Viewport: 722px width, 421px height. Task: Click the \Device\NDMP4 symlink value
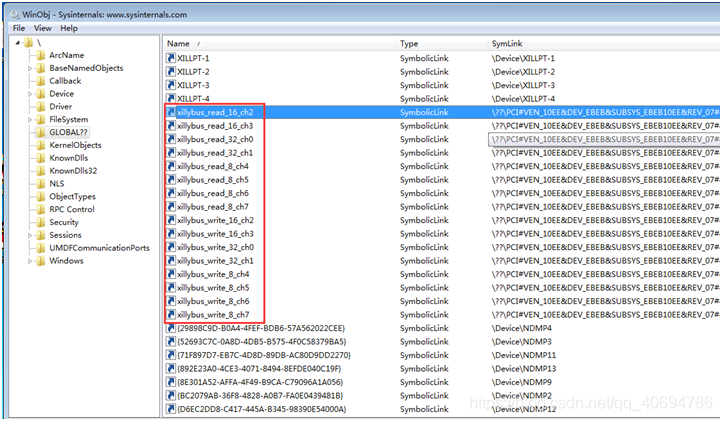click(522, 328)
